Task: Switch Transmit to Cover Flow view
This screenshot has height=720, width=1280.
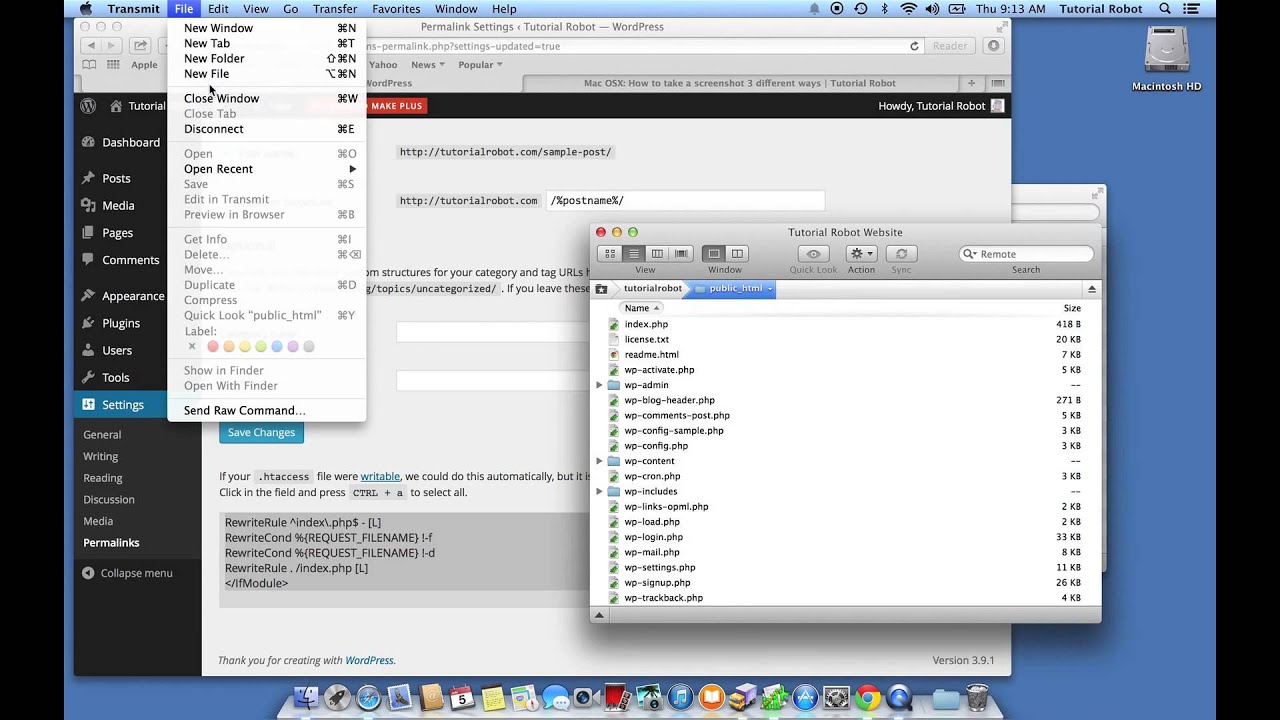Action: pyautogui.click(x=681, y=254)
